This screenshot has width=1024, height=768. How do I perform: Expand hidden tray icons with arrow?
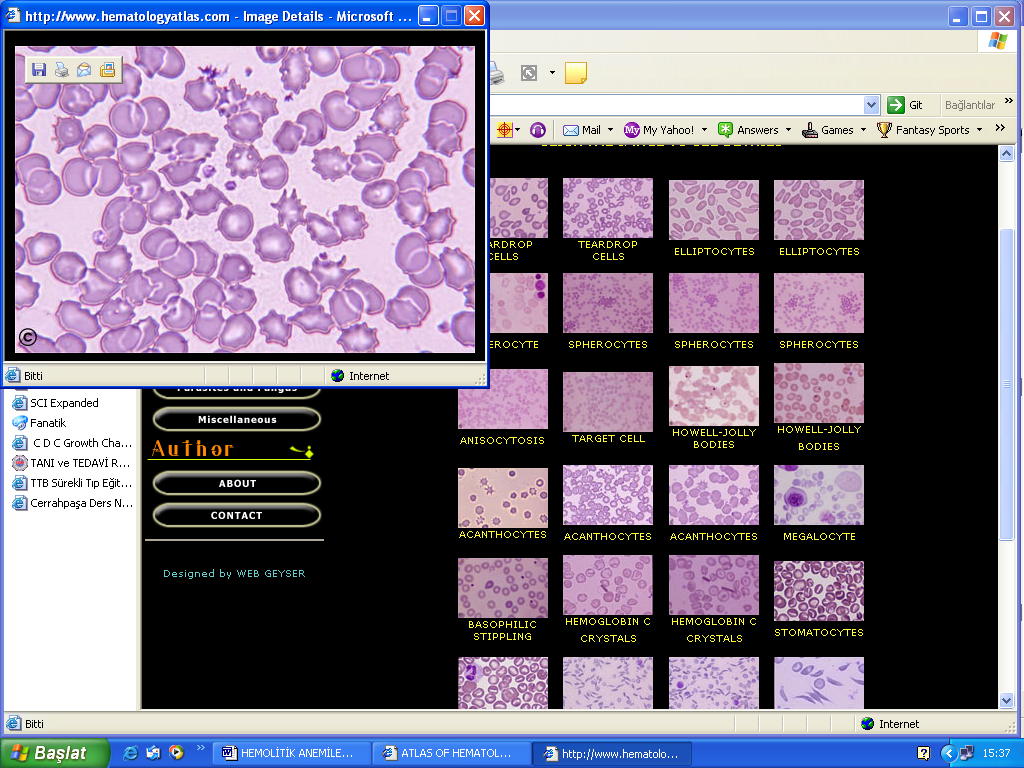point(948,753)
